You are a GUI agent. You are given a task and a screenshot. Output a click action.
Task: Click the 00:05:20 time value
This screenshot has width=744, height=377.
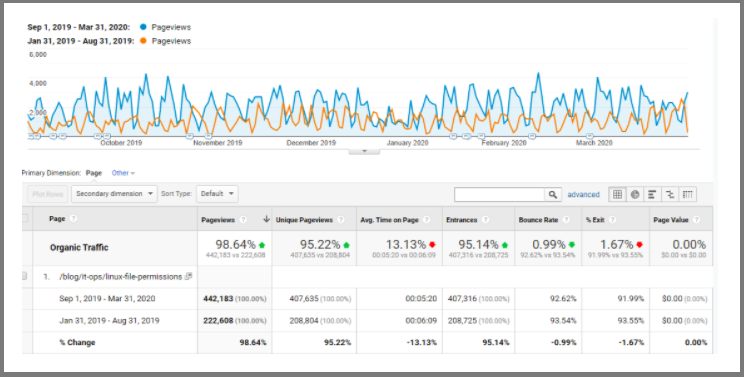point(421,299)
